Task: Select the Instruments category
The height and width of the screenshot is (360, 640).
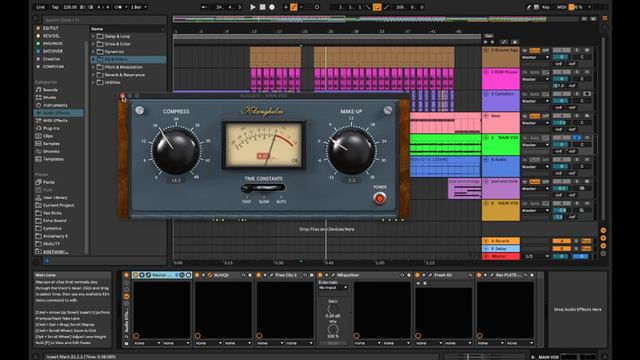Action: click(55, 105)
